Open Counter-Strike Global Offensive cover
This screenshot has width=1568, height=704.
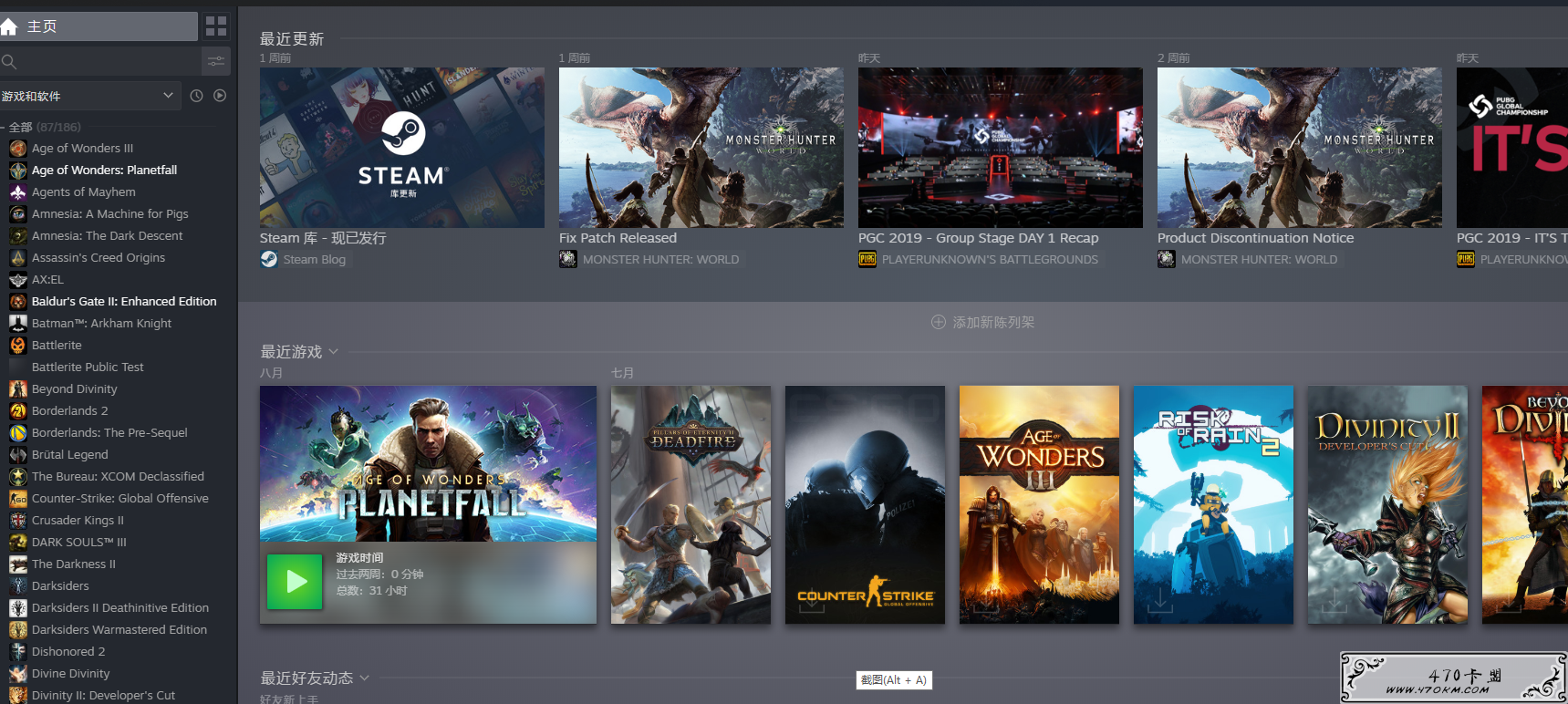(865, 505)
